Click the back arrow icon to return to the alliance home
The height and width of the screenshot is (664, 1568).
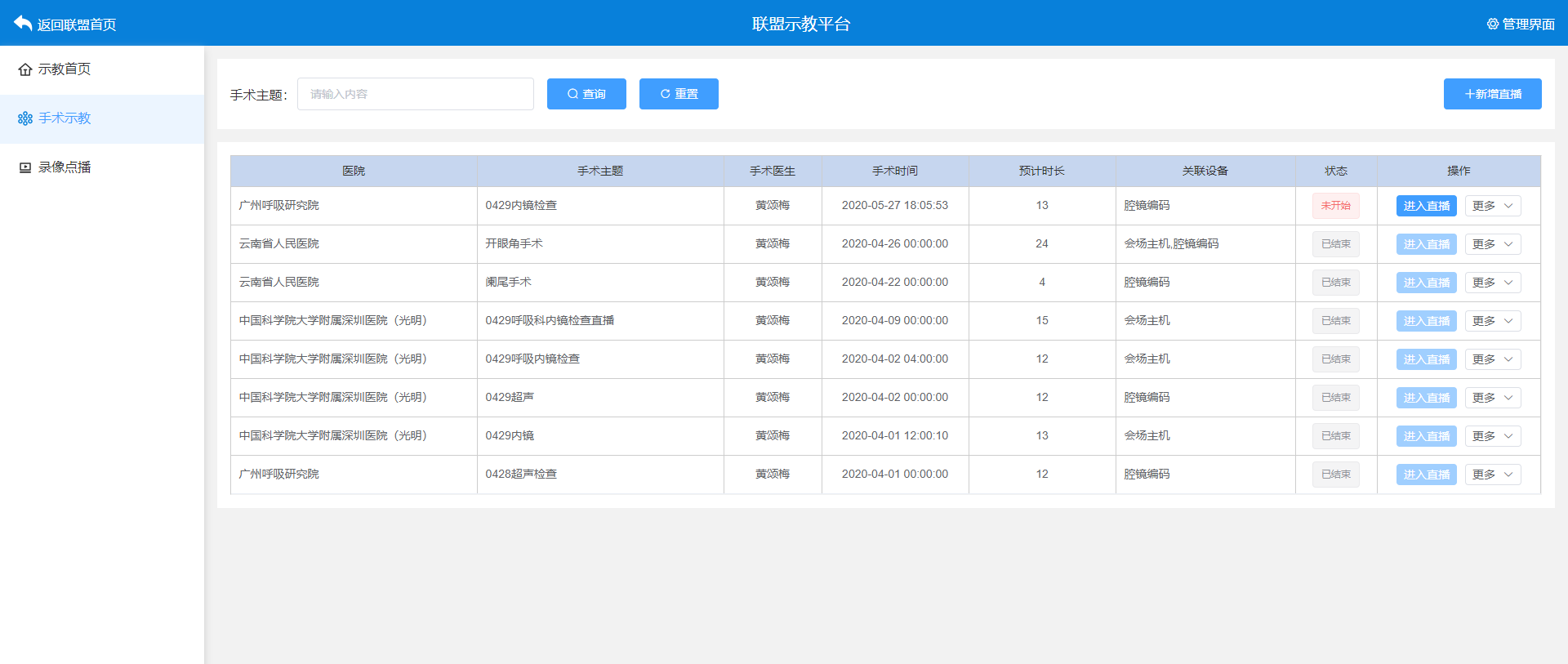pos(23,24)
